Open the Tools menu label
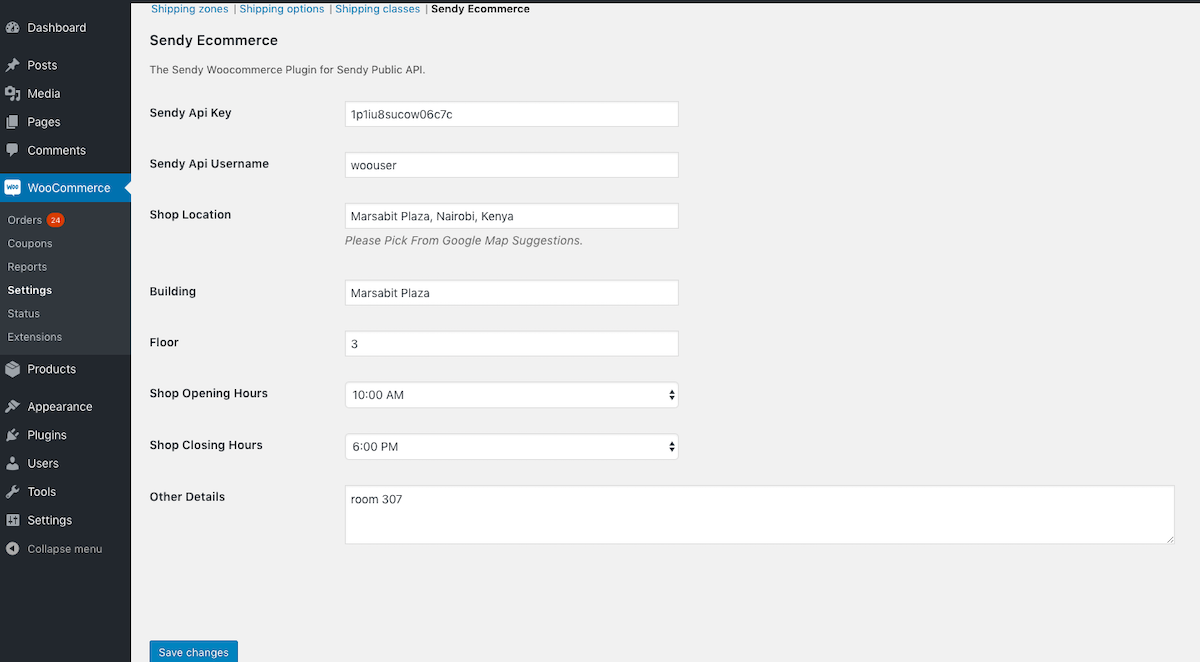 point(42,492)
